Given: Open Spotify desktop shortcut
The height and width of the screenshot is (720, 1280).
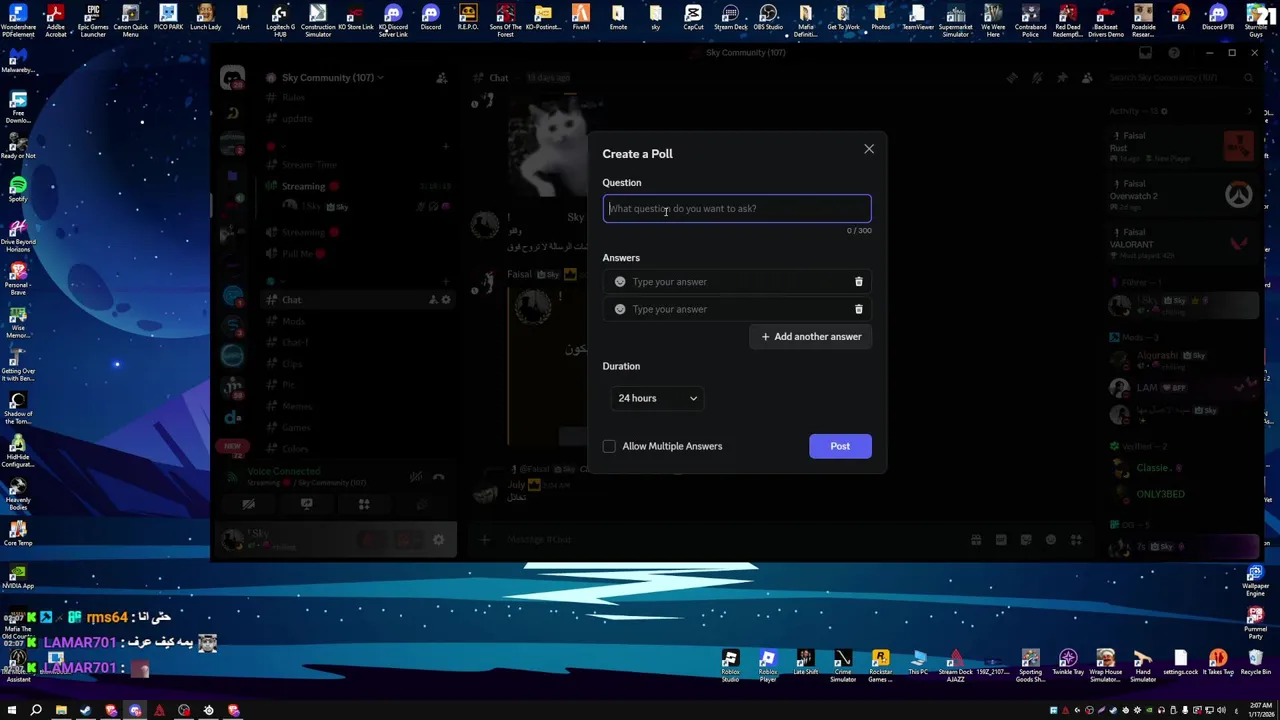Looking at the screenshot, I should (x=17, y=189).
